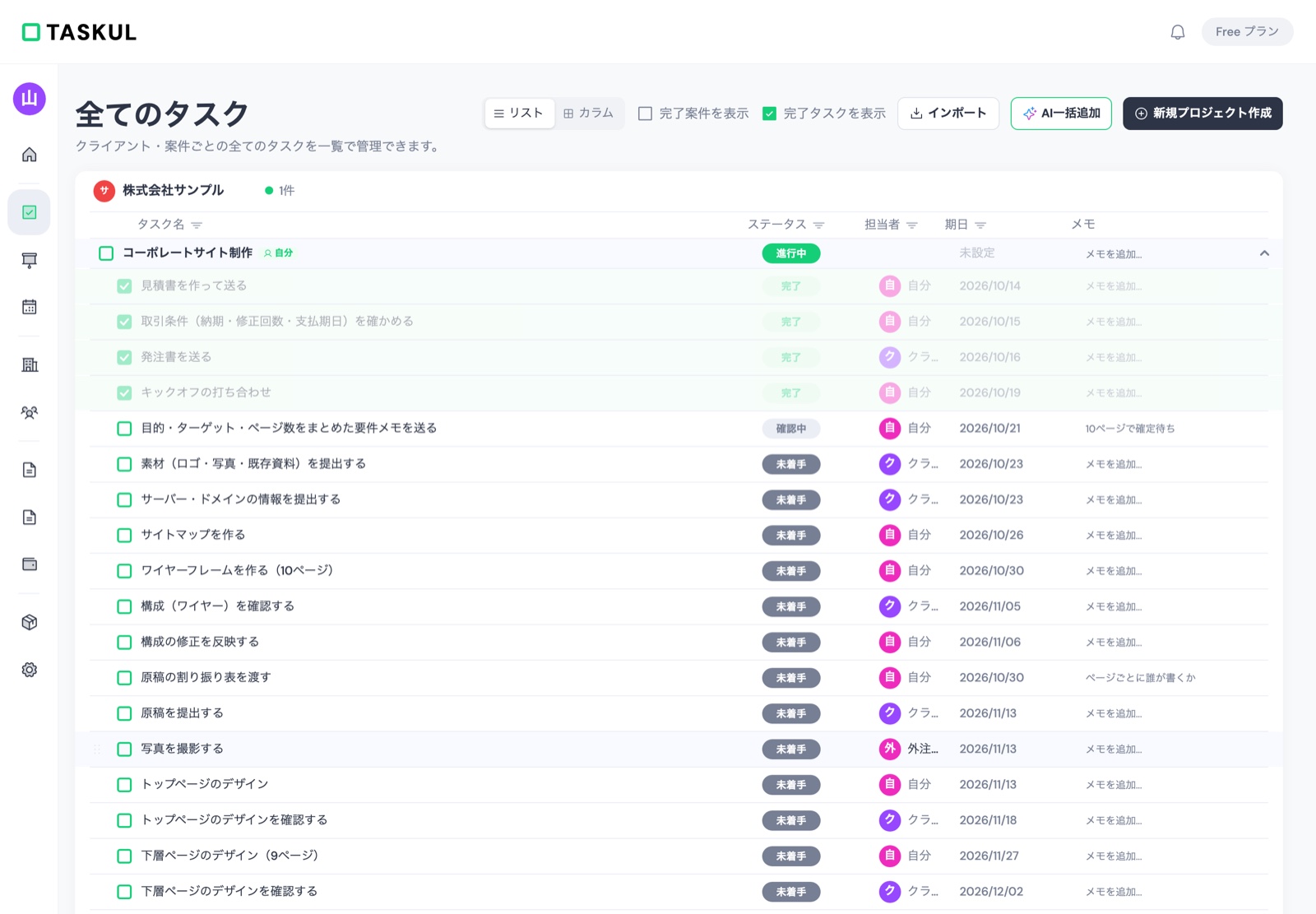Click due date 2026/10/26
1316x914 pixels.
pyautogui.click(x=991, y=535)
